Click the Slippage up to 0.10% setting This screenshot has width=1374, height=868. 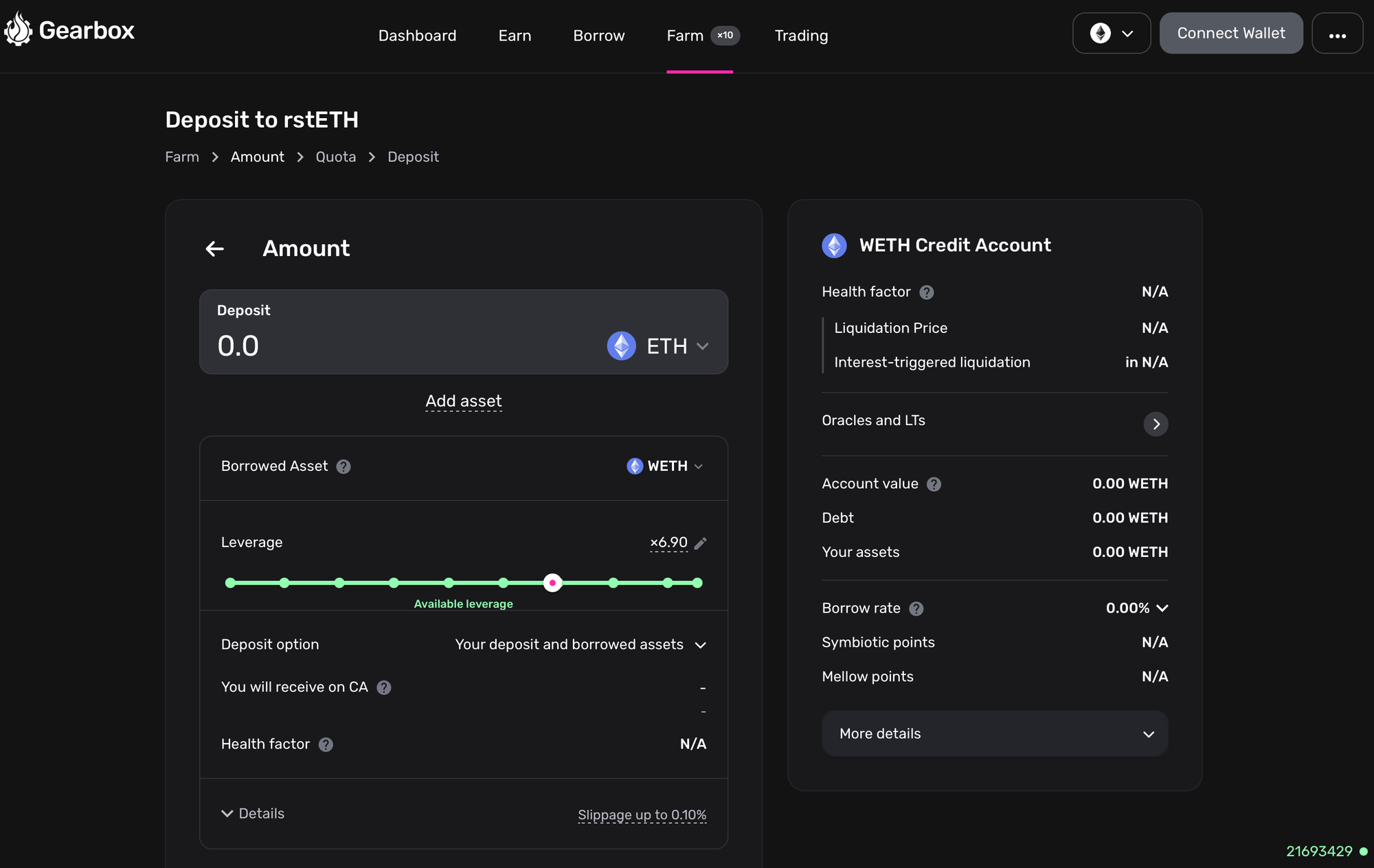642,815
